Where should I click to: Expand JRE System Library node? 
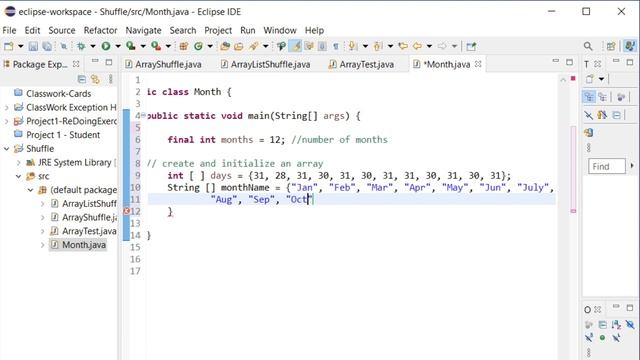pos(18,162)
